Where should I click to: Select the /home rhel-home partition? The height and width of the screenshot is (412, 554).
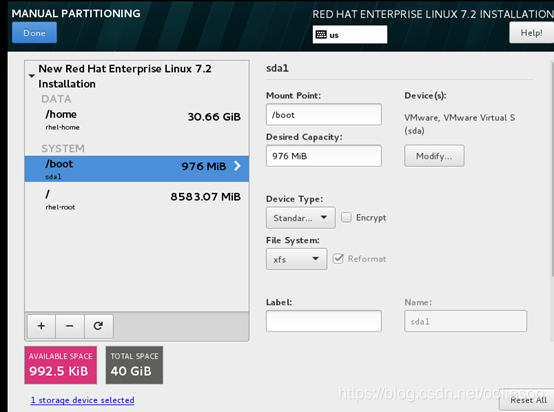137,120
